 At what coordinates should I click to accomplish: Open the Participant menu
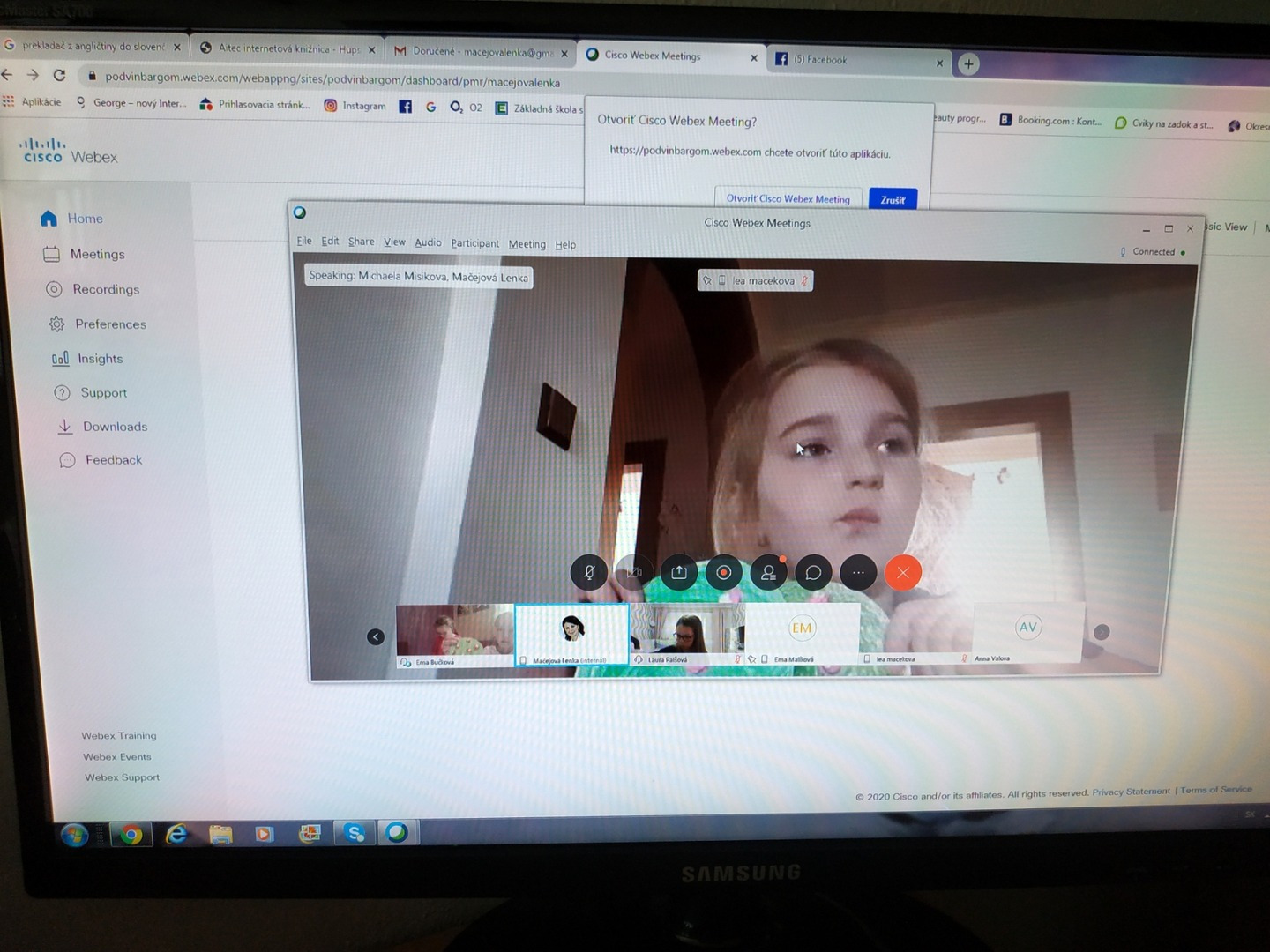coord(474,243)
